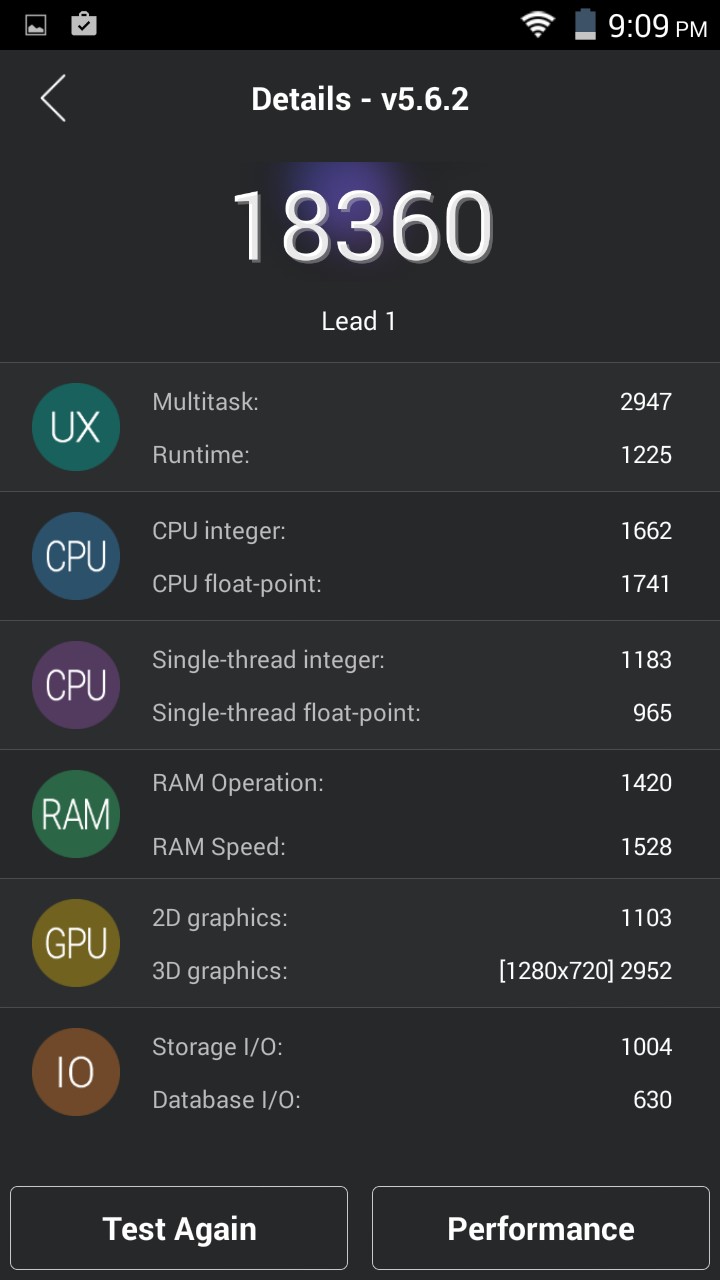Tap the Lead 1 device name
Screen dimensions: 720x1280
pos(359,321)
